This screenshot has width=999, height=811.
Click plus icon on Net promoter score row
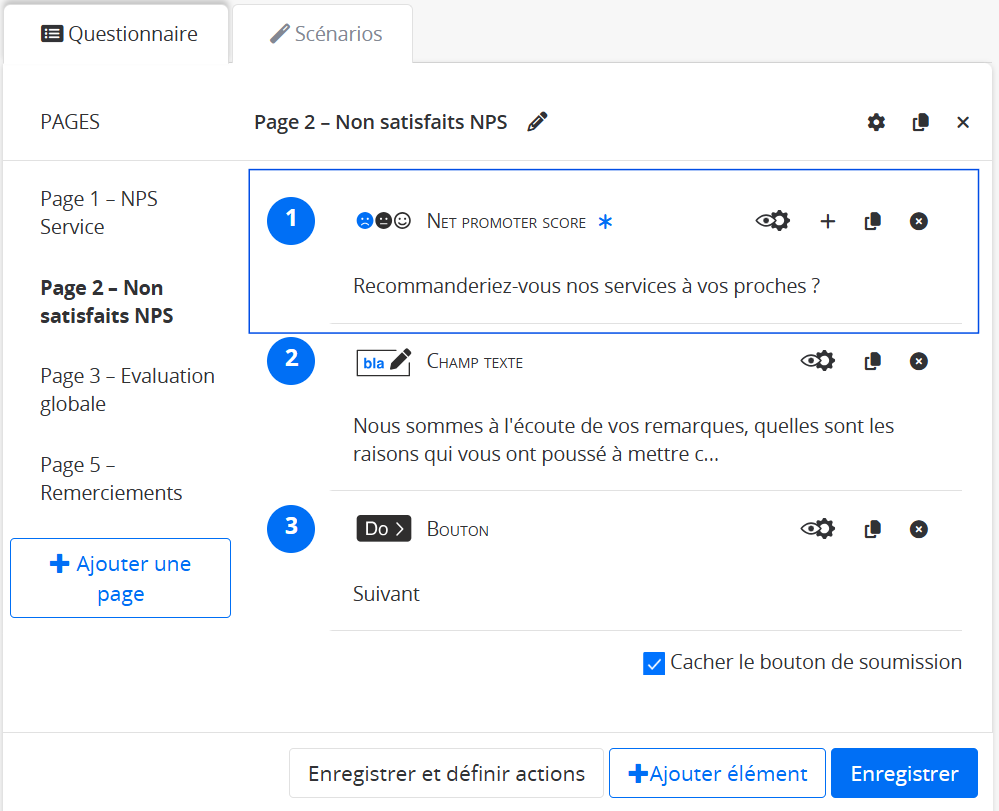tap(827, 221)
